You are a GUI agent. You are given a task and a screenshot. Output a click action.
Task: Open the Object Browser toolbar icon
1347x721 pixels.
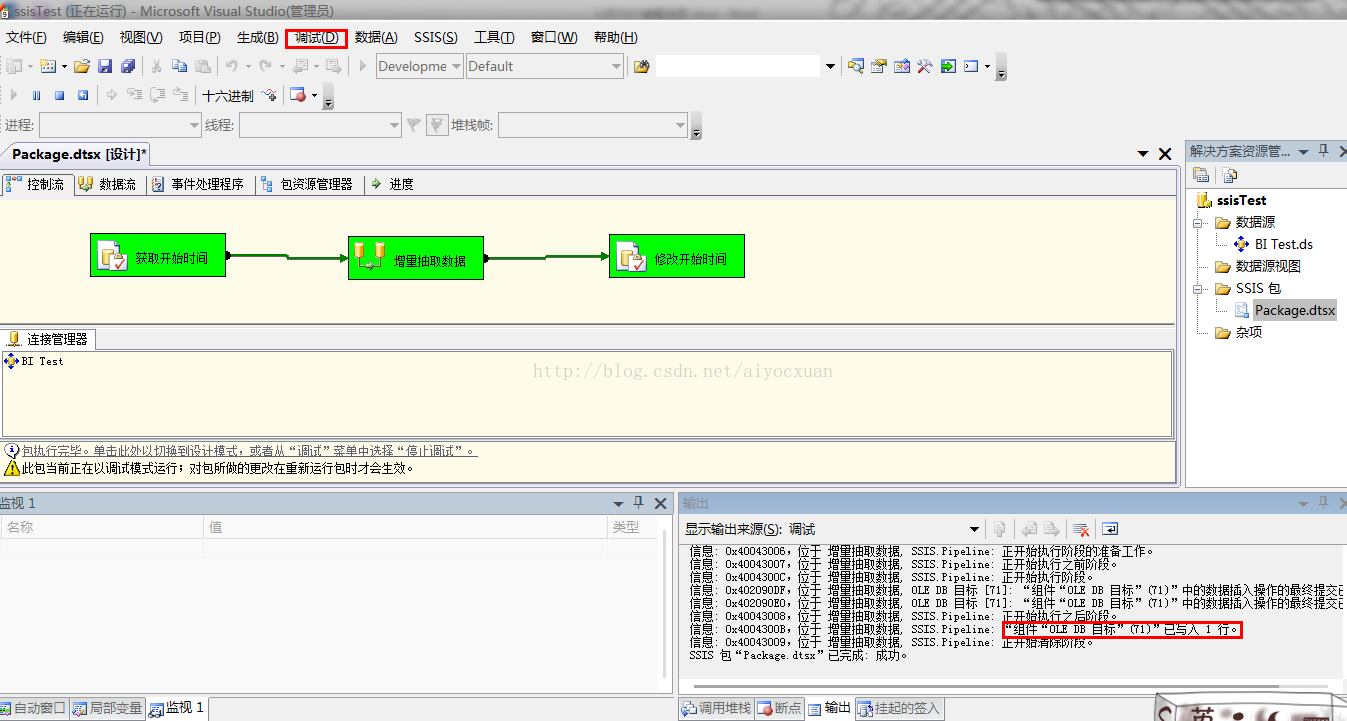[x=902, y=67]
